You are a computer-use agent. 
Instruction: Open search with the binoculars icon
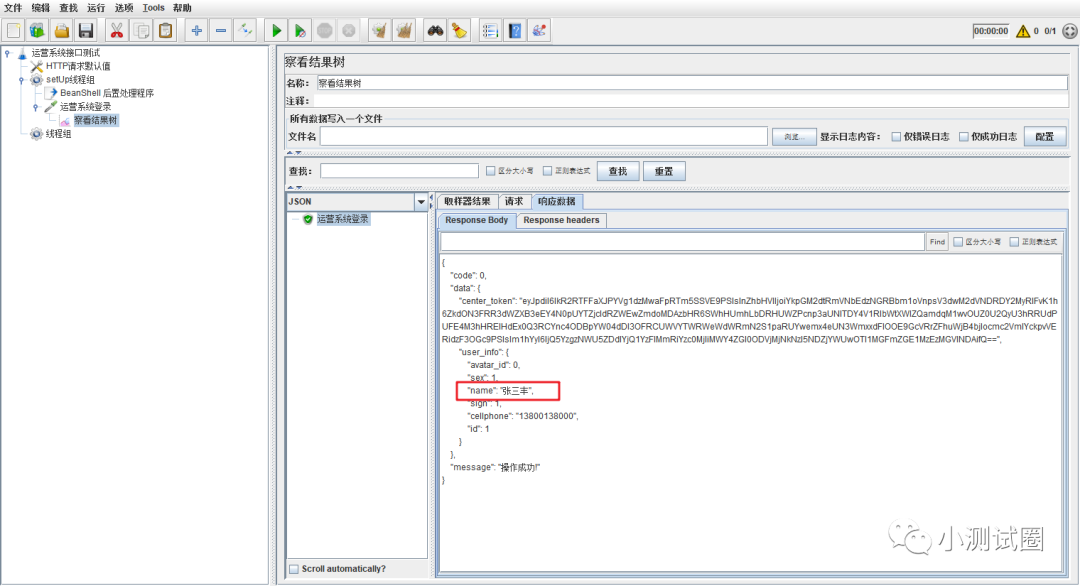coord(435,30)
